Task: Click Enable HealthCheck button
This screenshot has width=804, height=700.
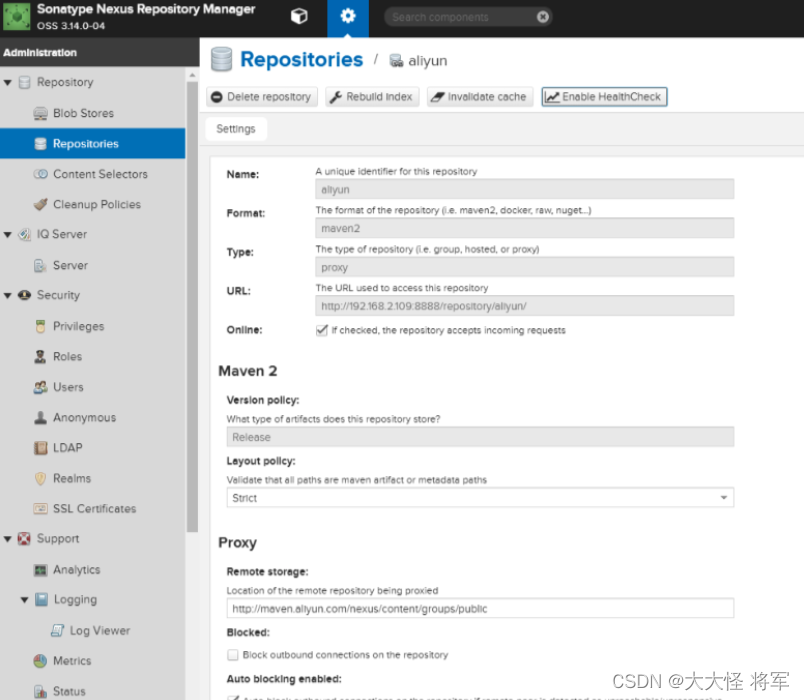Action: 604,97
